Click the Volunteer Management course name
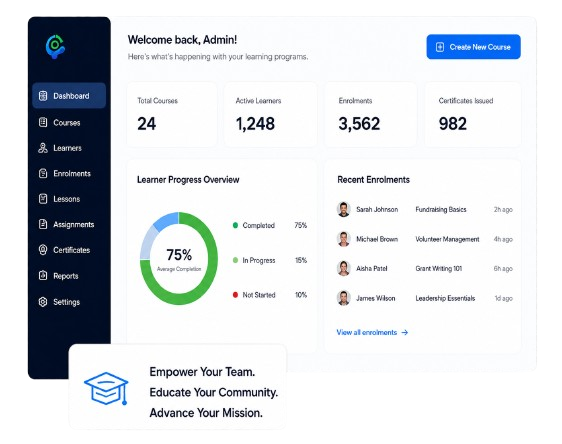Screen dimensions: 562x444 pos(447,239)
